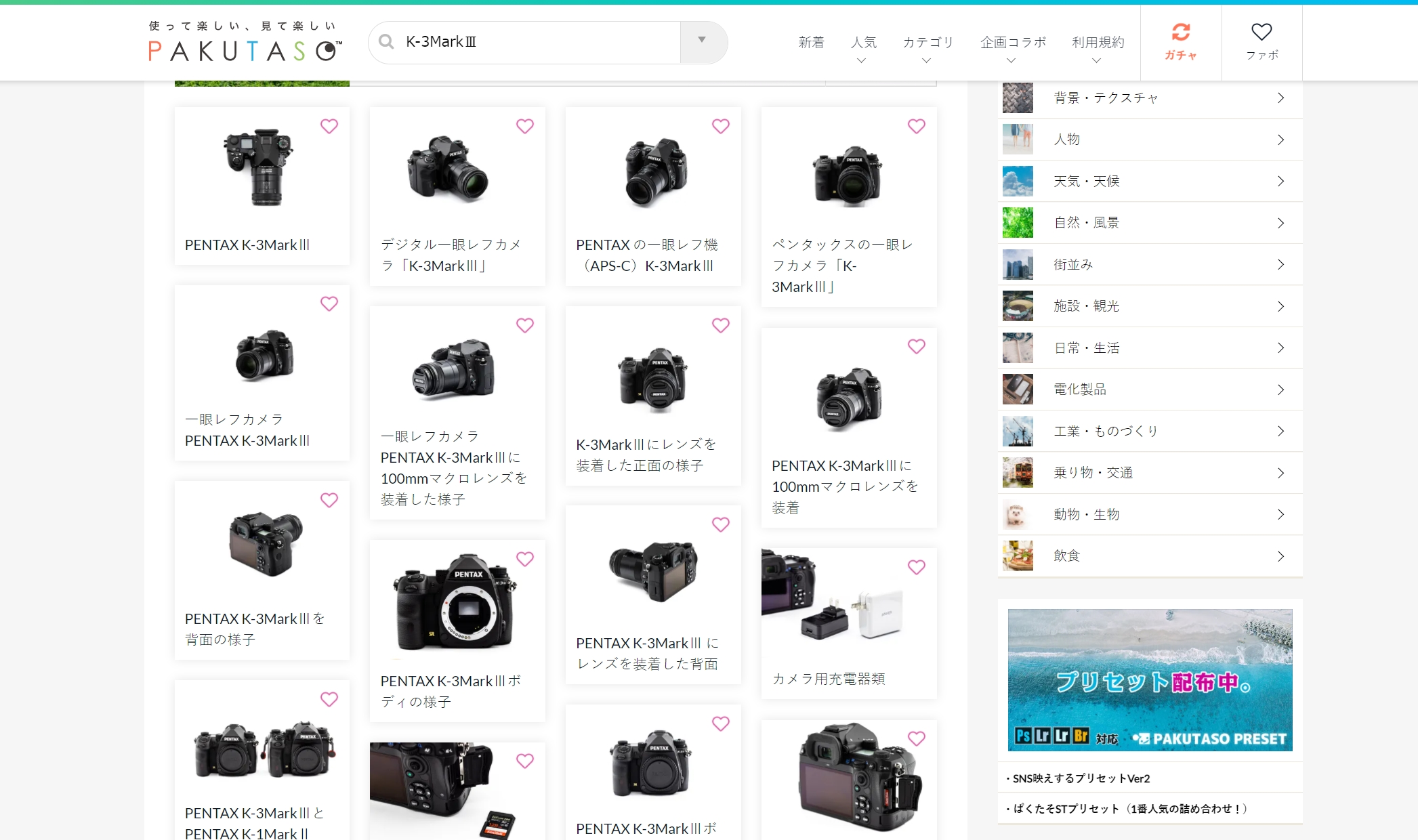This screenshot has height=840, width=1418.
Task: Open the PENTAX K-3MarkIII を背面の様子 title
Action: pyautogui.click(x=255, y=629)
